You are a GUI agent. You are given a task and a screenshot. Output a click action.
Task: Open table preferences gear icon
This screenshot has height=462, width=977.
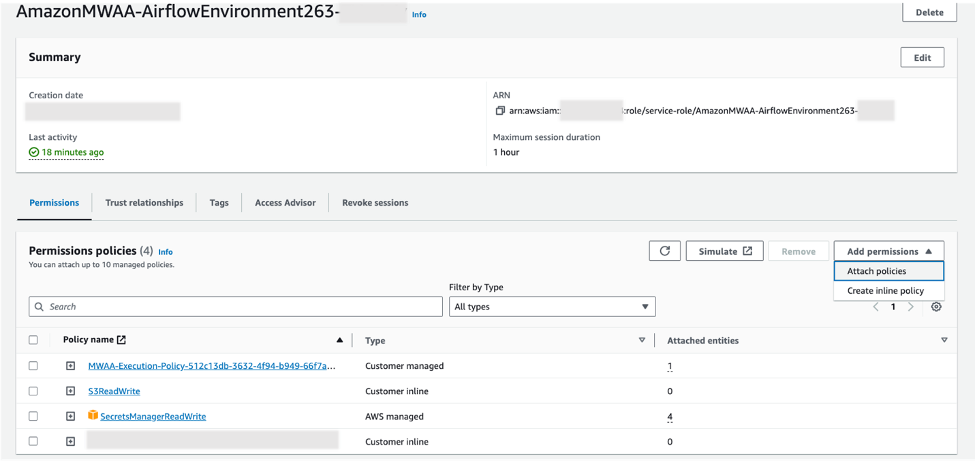pyautogui.click(x=936, y=307)
